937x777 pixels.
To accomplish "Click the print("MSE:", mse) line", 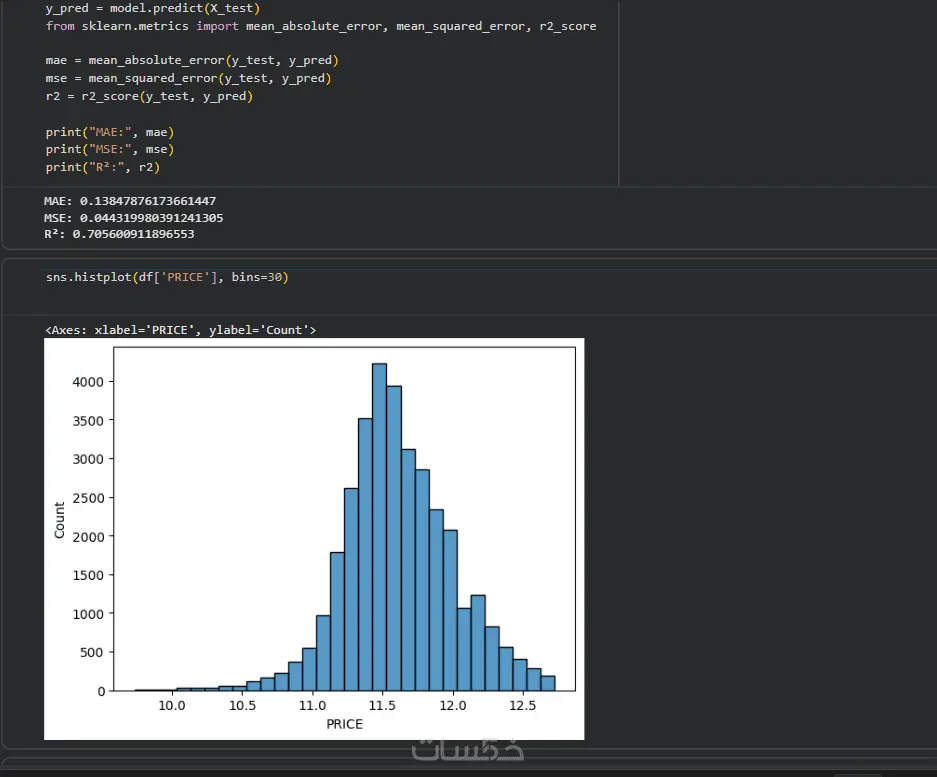I will [110, 149].
